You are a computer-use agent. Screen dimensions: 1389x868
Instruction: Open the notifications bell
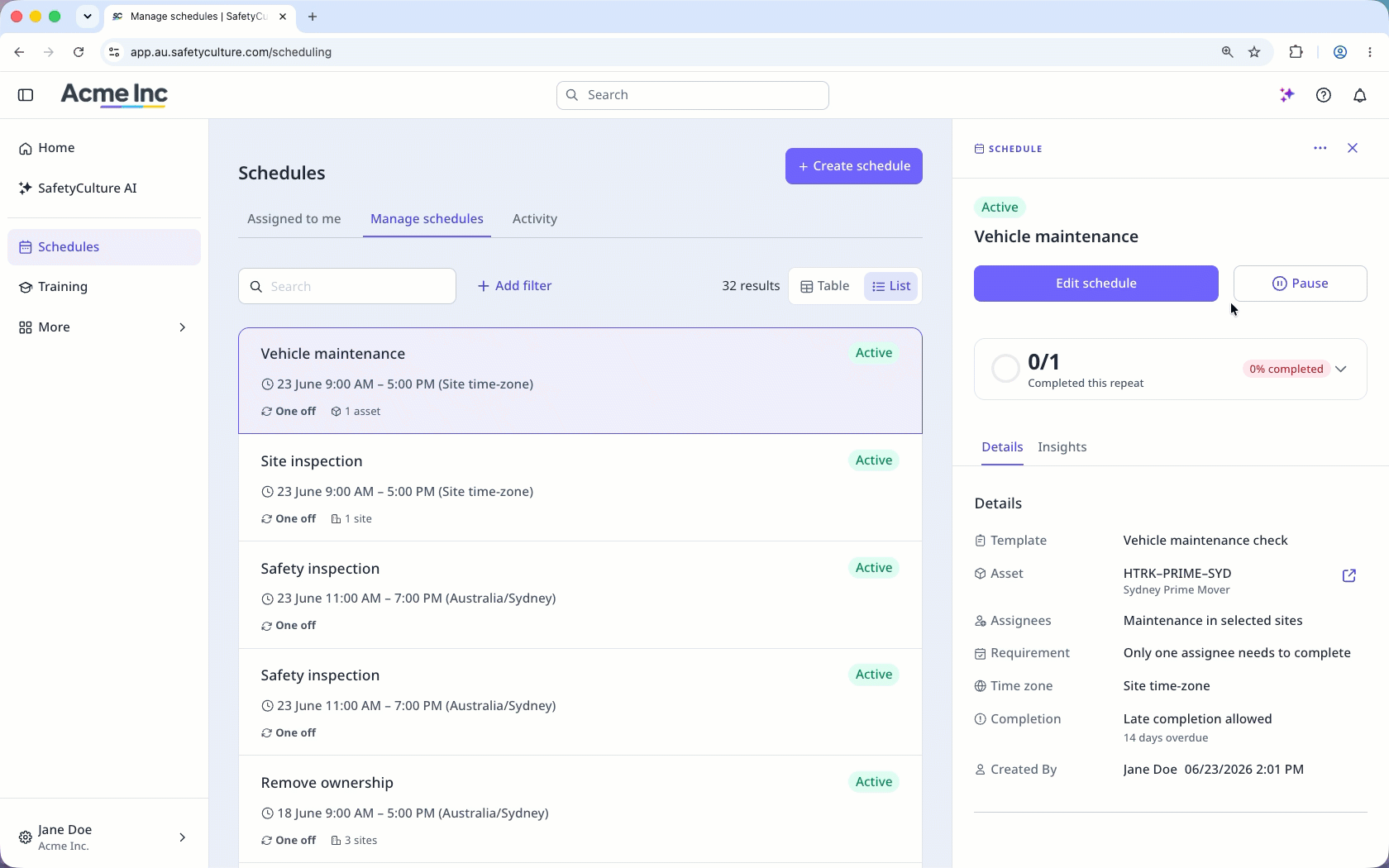point(1360,95)
